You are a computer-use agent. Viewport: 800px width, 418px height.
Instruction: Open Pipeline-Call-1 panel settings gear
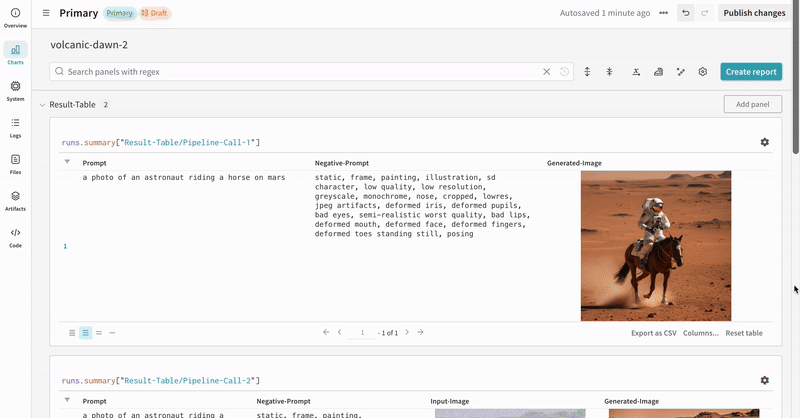click(765, 143)
